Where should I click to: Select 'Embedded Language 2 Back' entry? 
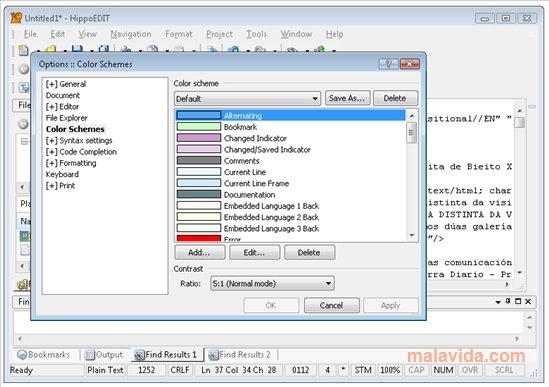291,217
